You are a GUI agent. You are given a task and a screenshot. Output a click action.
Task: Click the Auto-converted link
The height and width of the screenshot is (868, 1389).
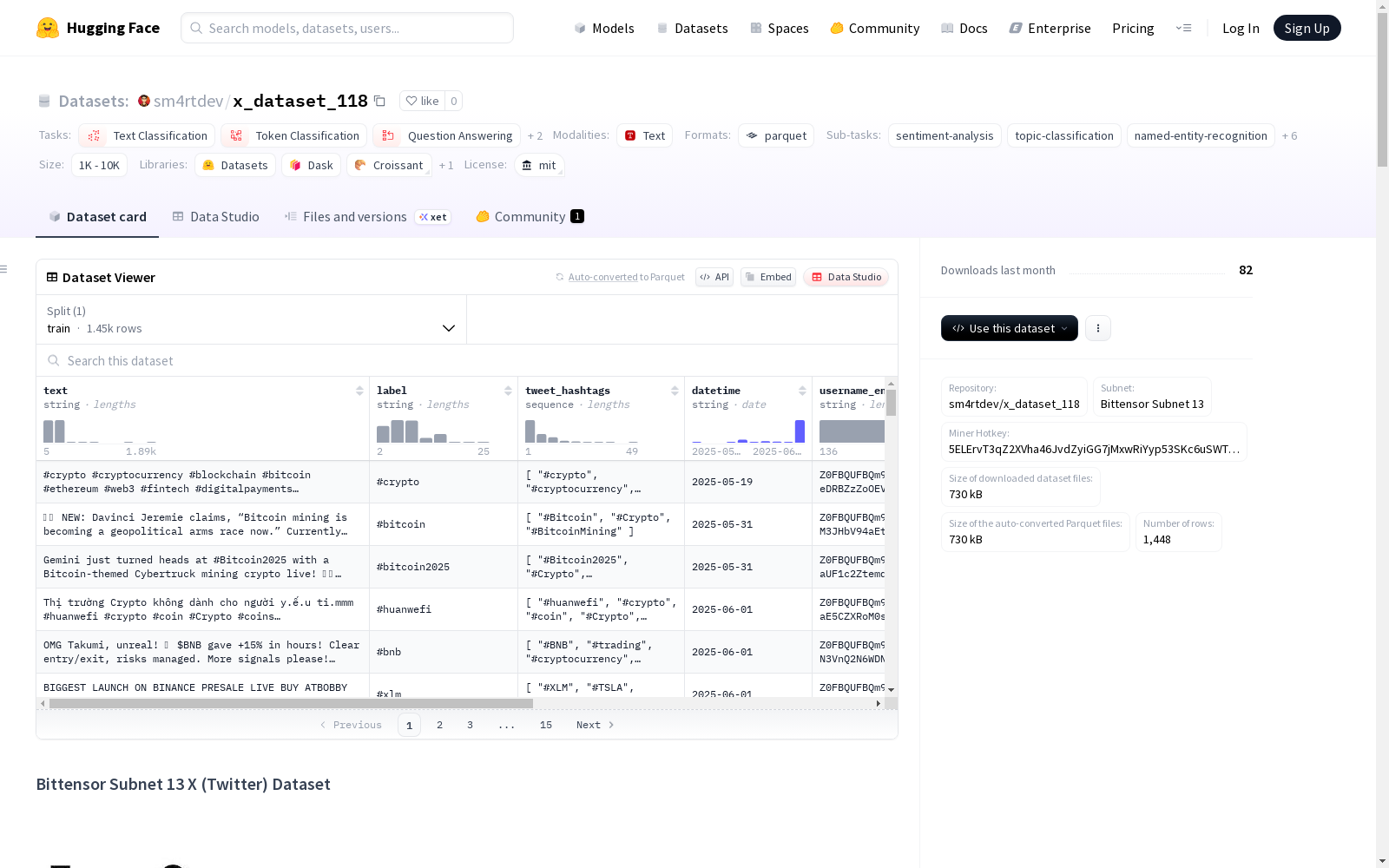603,277
